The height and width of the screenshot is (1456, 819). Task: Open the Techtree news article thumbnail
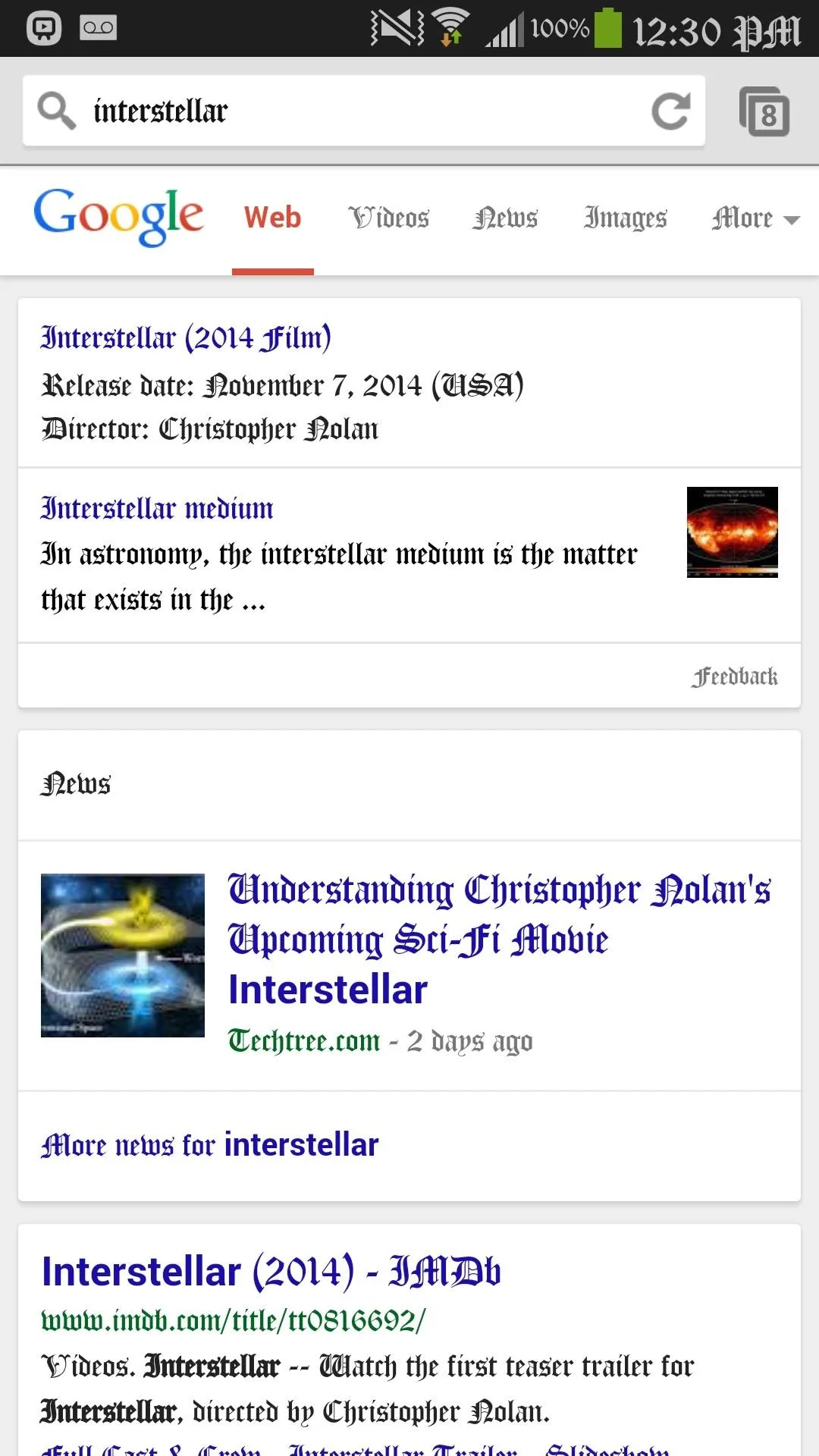(x=123, y=955)
